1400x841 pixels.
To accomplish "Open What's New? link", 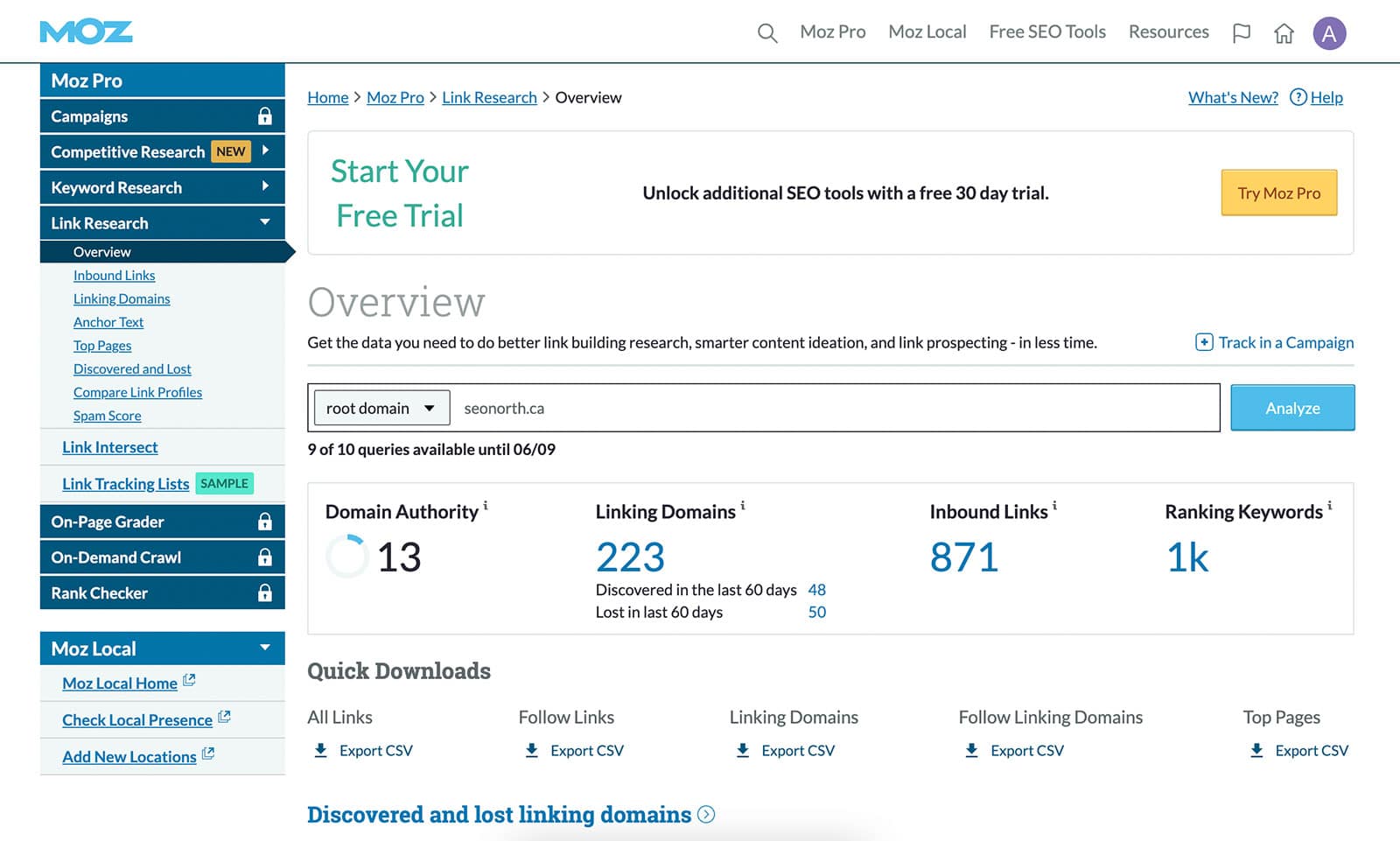I will tap(1233, 97).
